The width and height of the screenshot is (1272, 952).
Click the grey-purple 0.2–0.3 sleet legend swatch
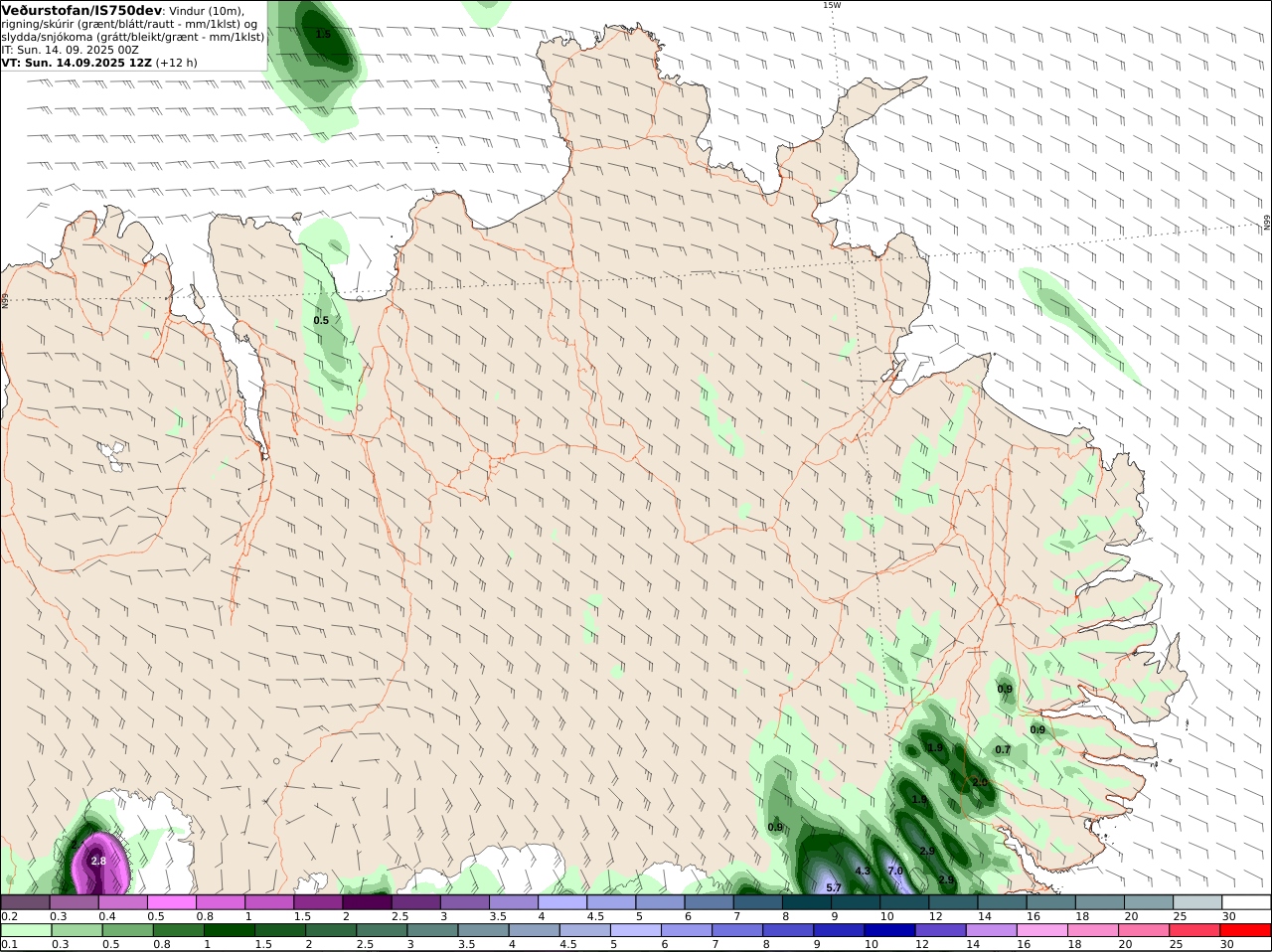25,902
